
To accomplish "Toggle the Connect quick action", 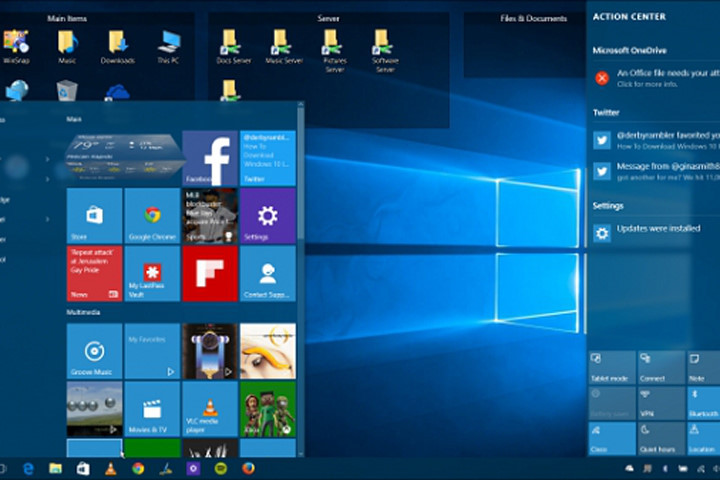I will pos(661,367).
